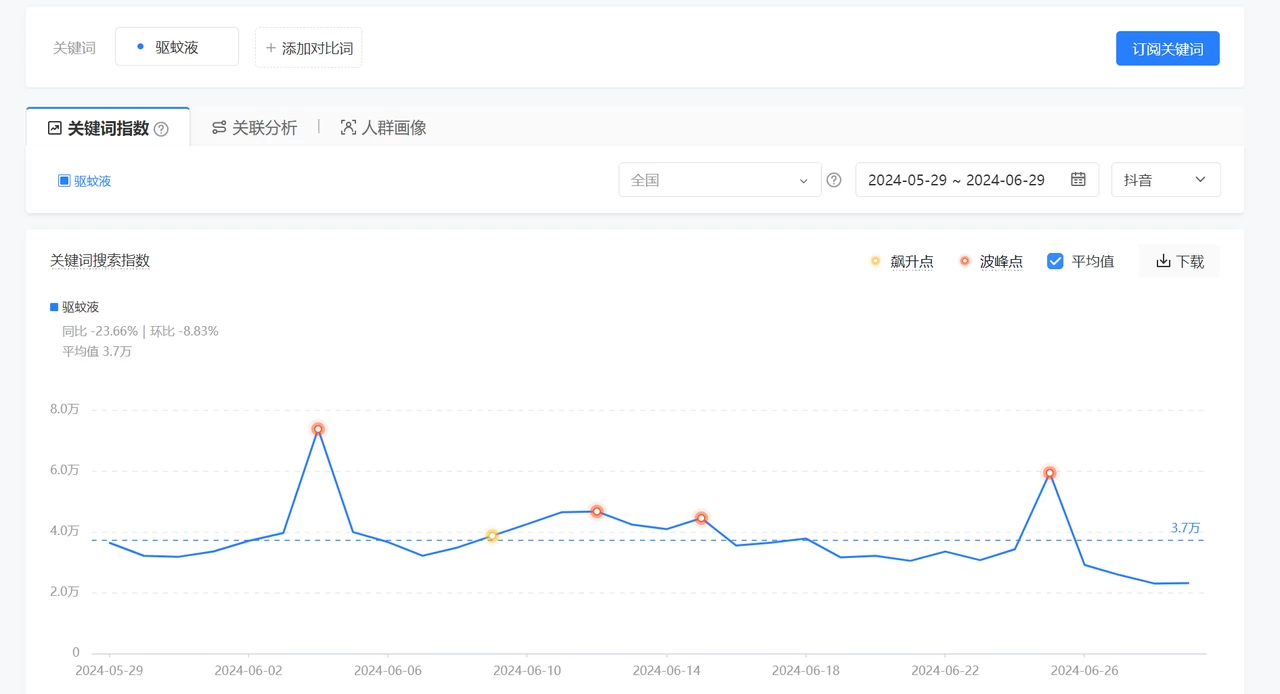Open the 抖音 platform dropdown

tap(1166, 180)
